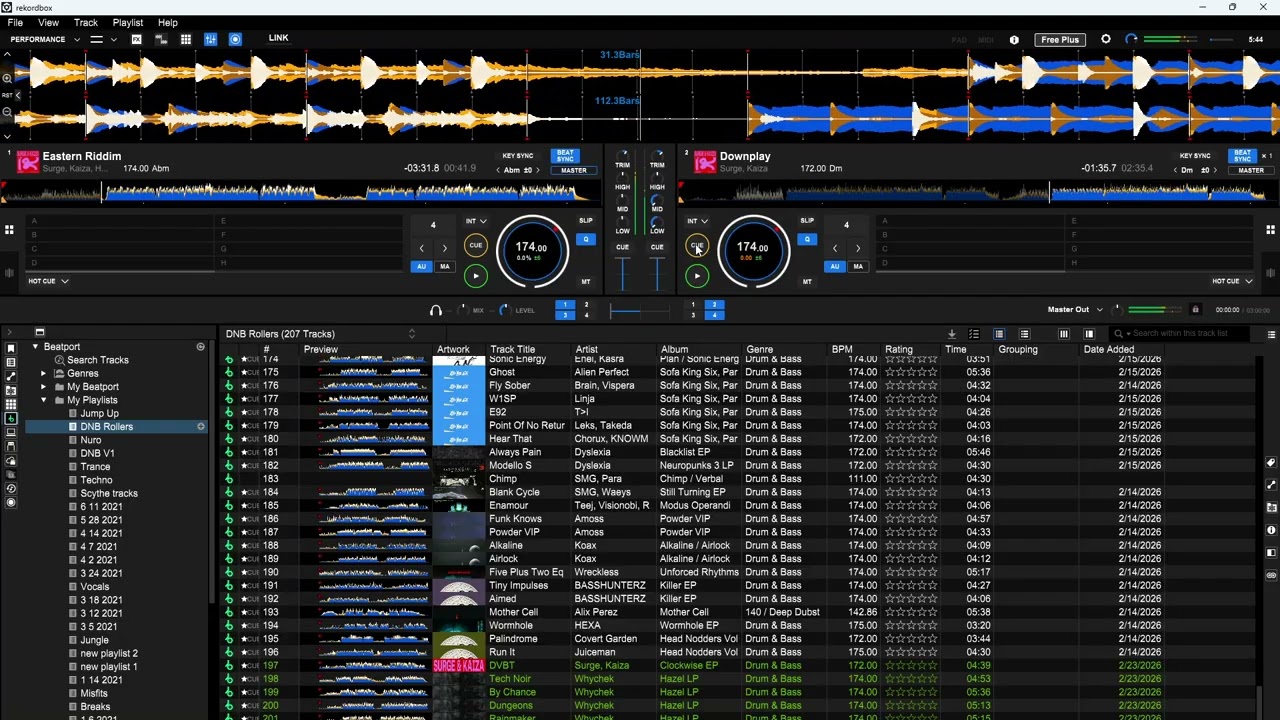Enable MT master tempo on deck 2
Image resolution: width=1280 pixels, height=720 pixels.
(x=807, y=281)
